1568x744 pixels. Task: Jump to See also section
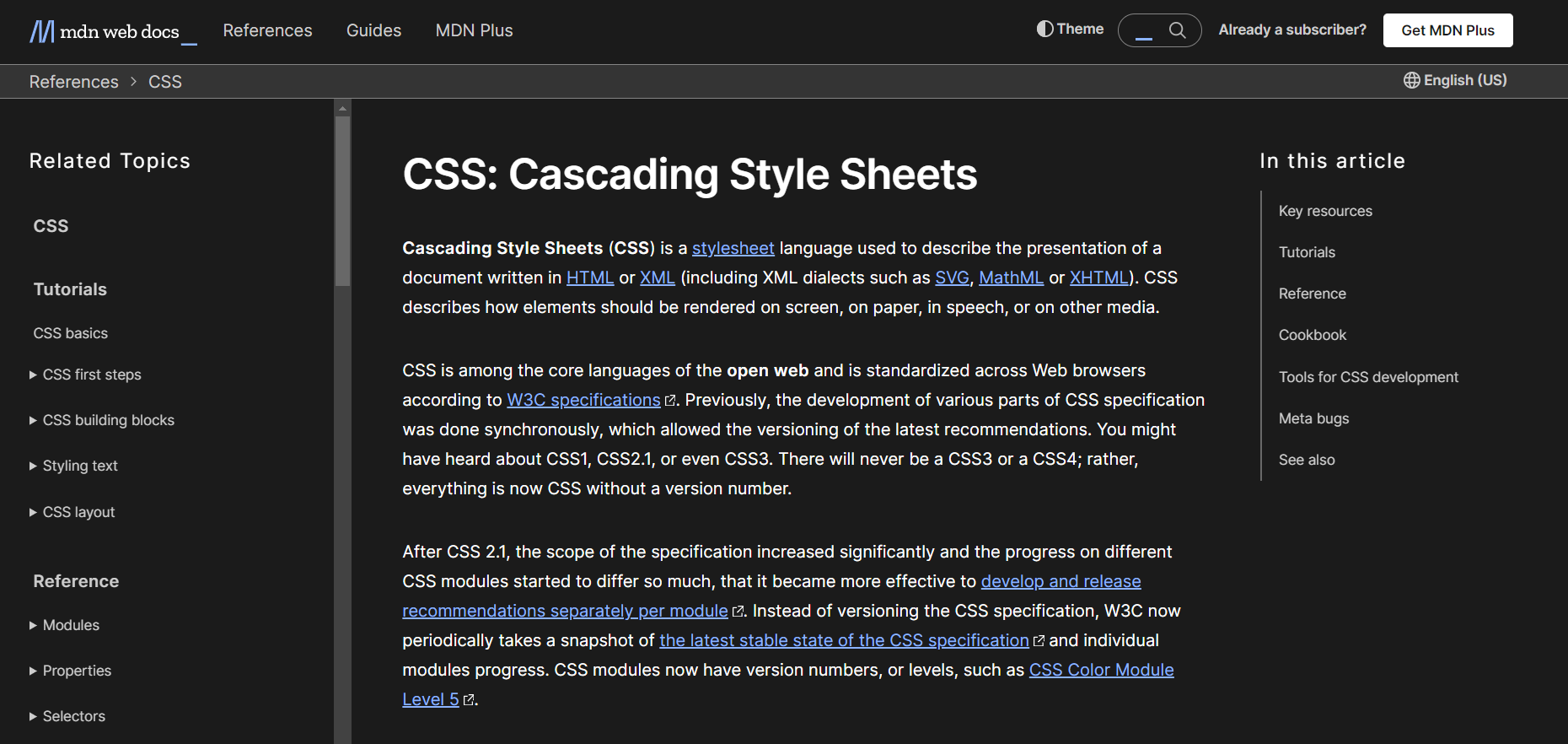click(x=1307, y=460)
